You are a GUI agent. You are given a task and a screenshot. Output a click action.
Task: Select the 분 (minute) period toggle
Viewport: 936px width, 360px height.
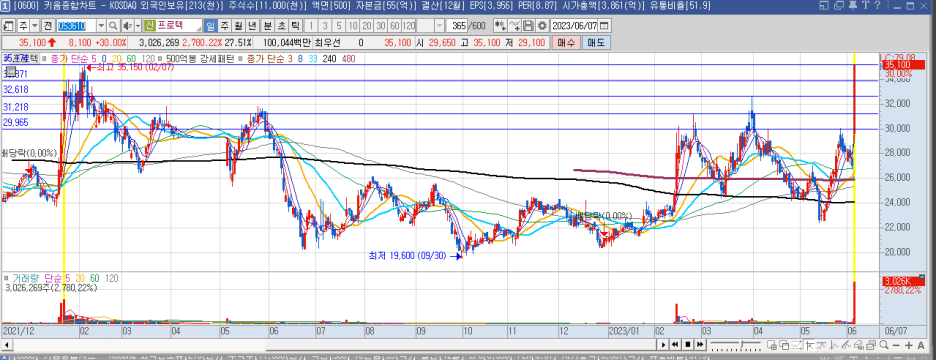tap(267, 26)
